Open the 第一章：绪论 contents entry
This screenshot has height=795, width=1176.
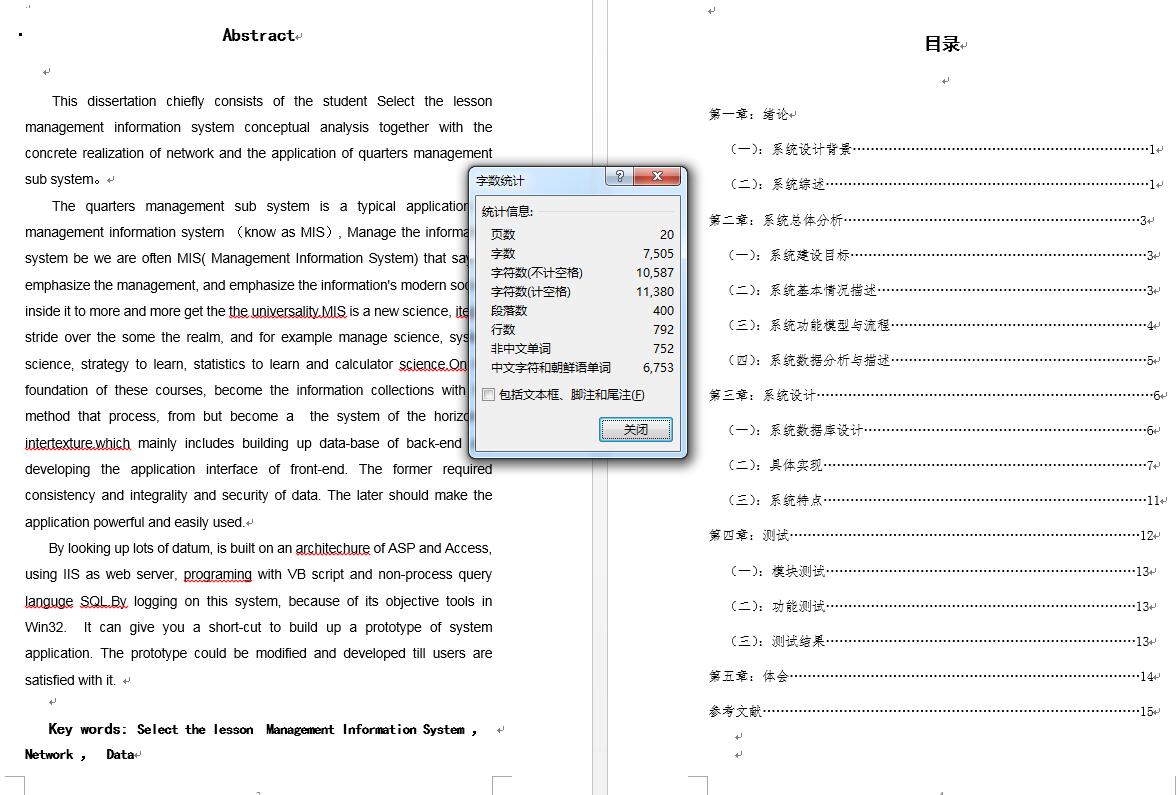748,114
